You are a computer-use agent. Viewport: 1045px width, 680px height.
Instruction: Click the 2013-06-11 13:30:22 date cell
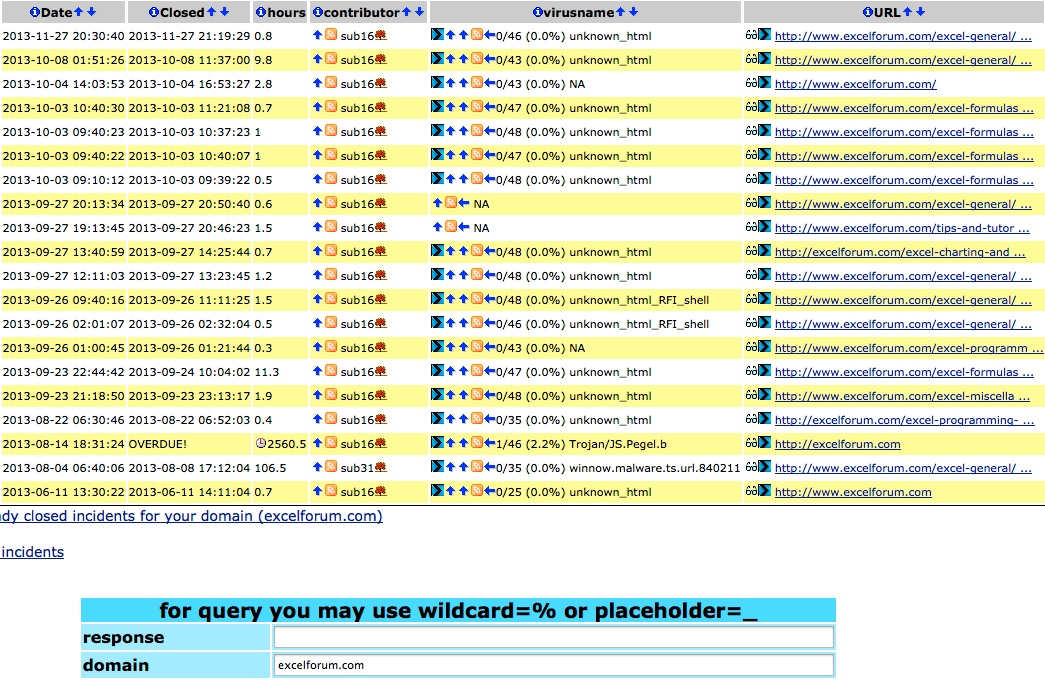click(x=63, y=492)
